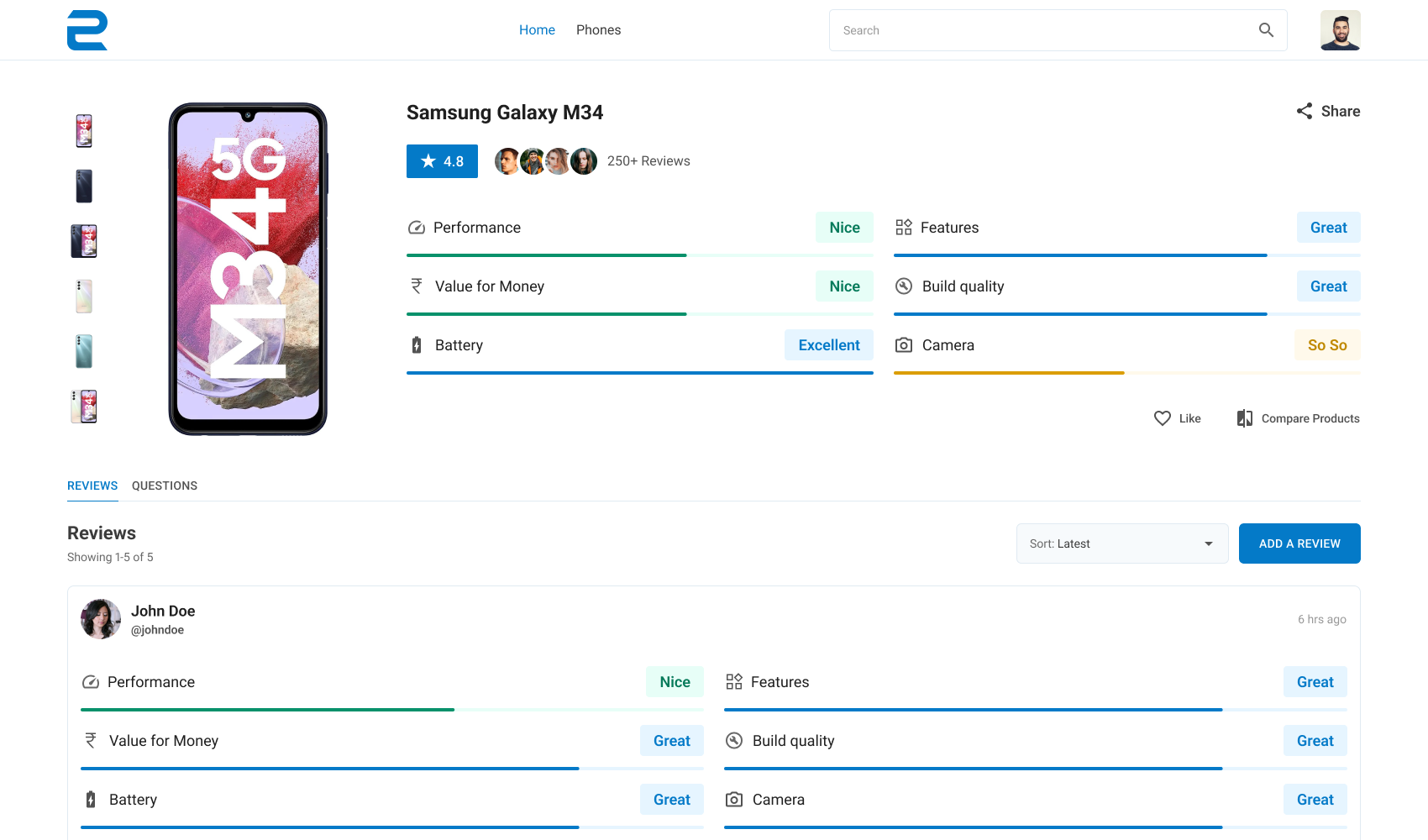1428x840 pixels.
Task: Select the teal phone thumbnail
Action: point(84,352)
